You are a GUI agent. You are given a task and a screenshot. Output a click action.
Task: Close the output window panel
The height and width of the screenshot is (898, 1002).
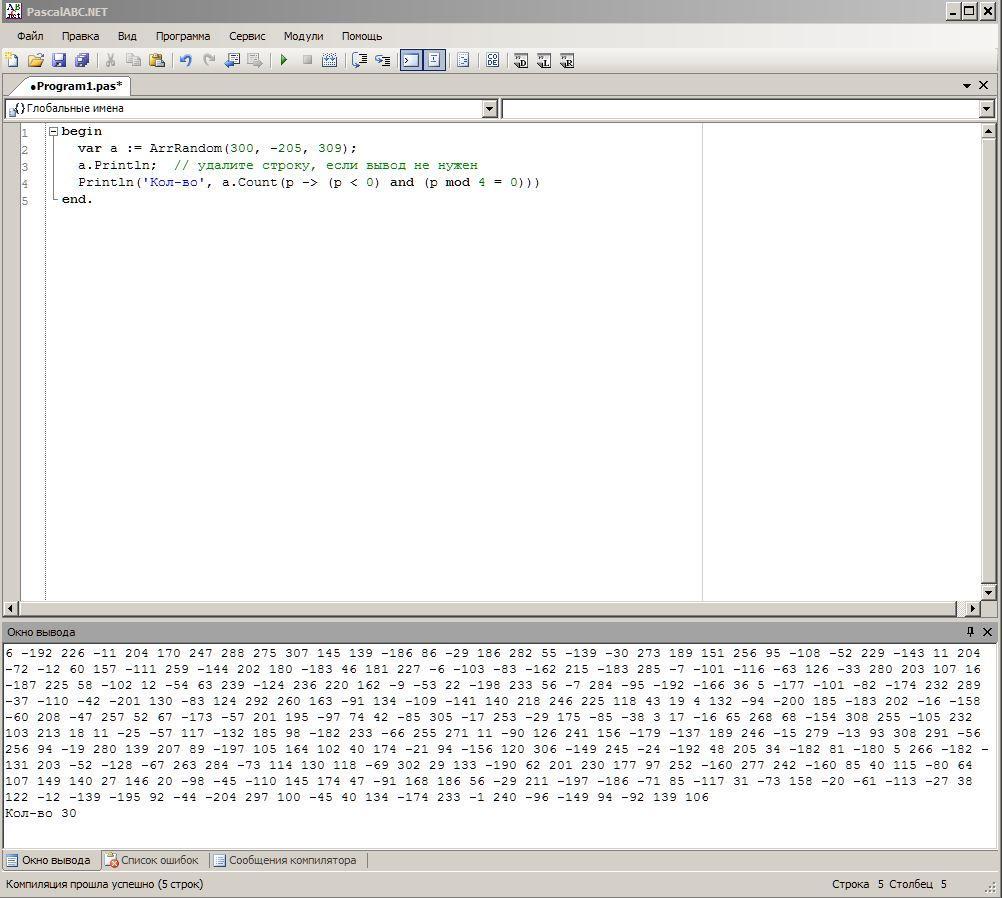pos(987,632)
